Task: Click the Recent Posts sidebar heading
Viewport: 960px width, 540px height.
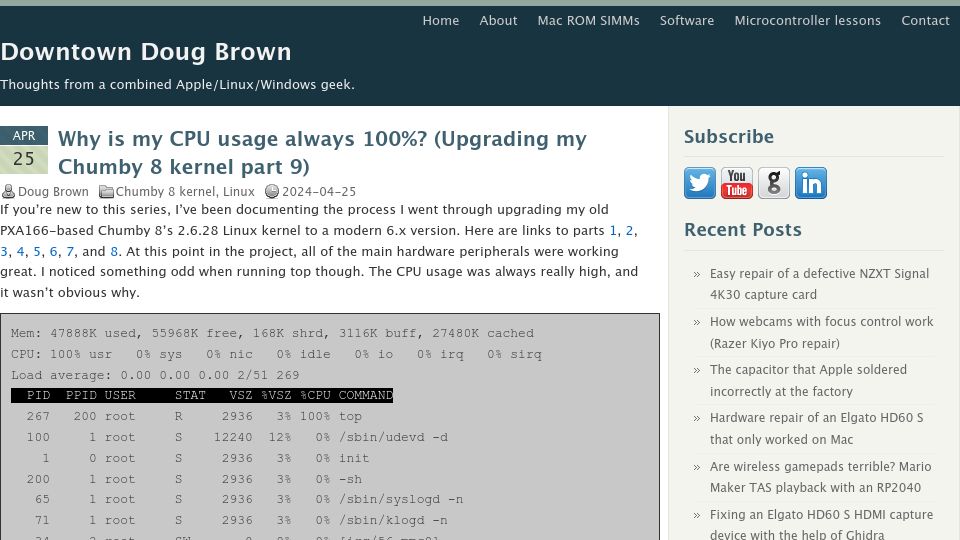Action: coord(743,230)
